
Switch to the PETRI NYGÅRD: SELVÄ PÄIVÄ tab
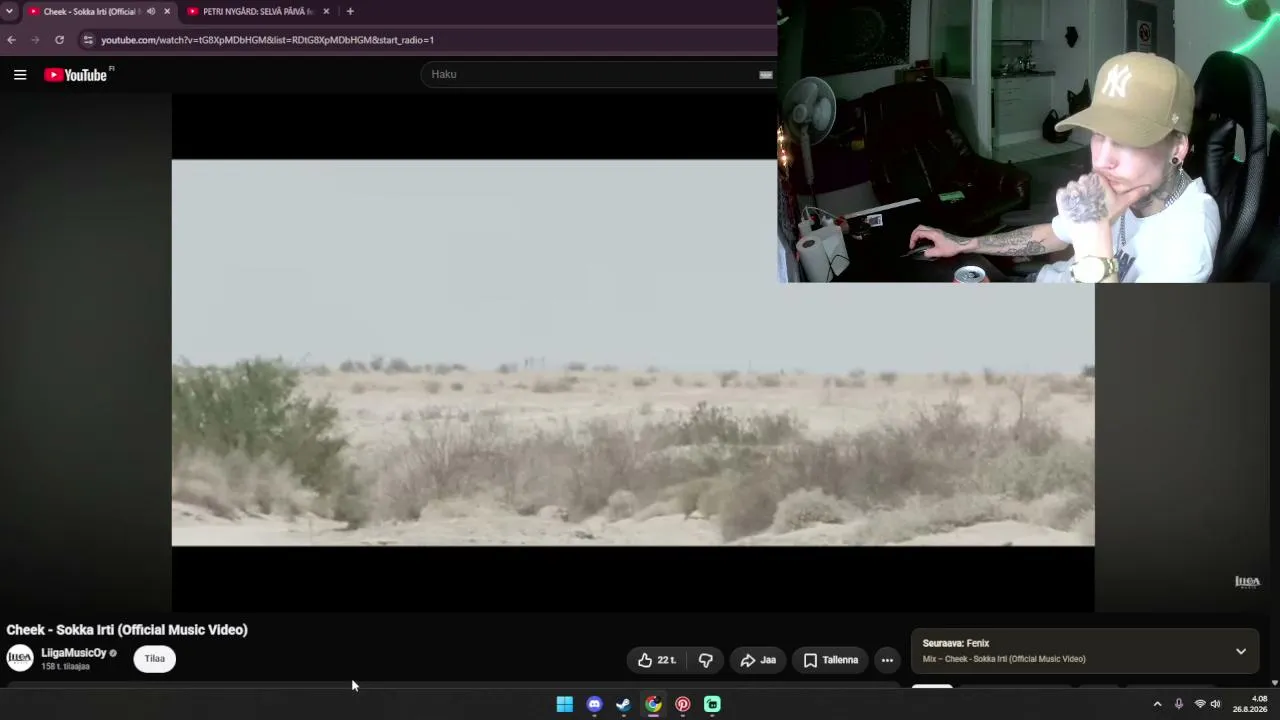(x=258, y=11)
